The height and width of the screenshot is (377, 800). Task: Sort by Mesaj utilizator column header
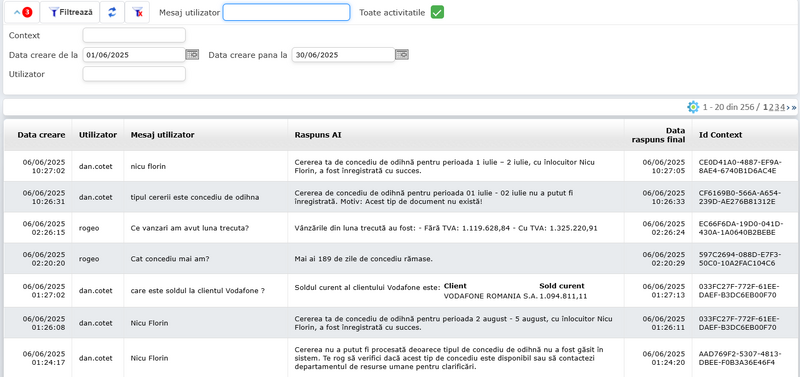(162, 135)
